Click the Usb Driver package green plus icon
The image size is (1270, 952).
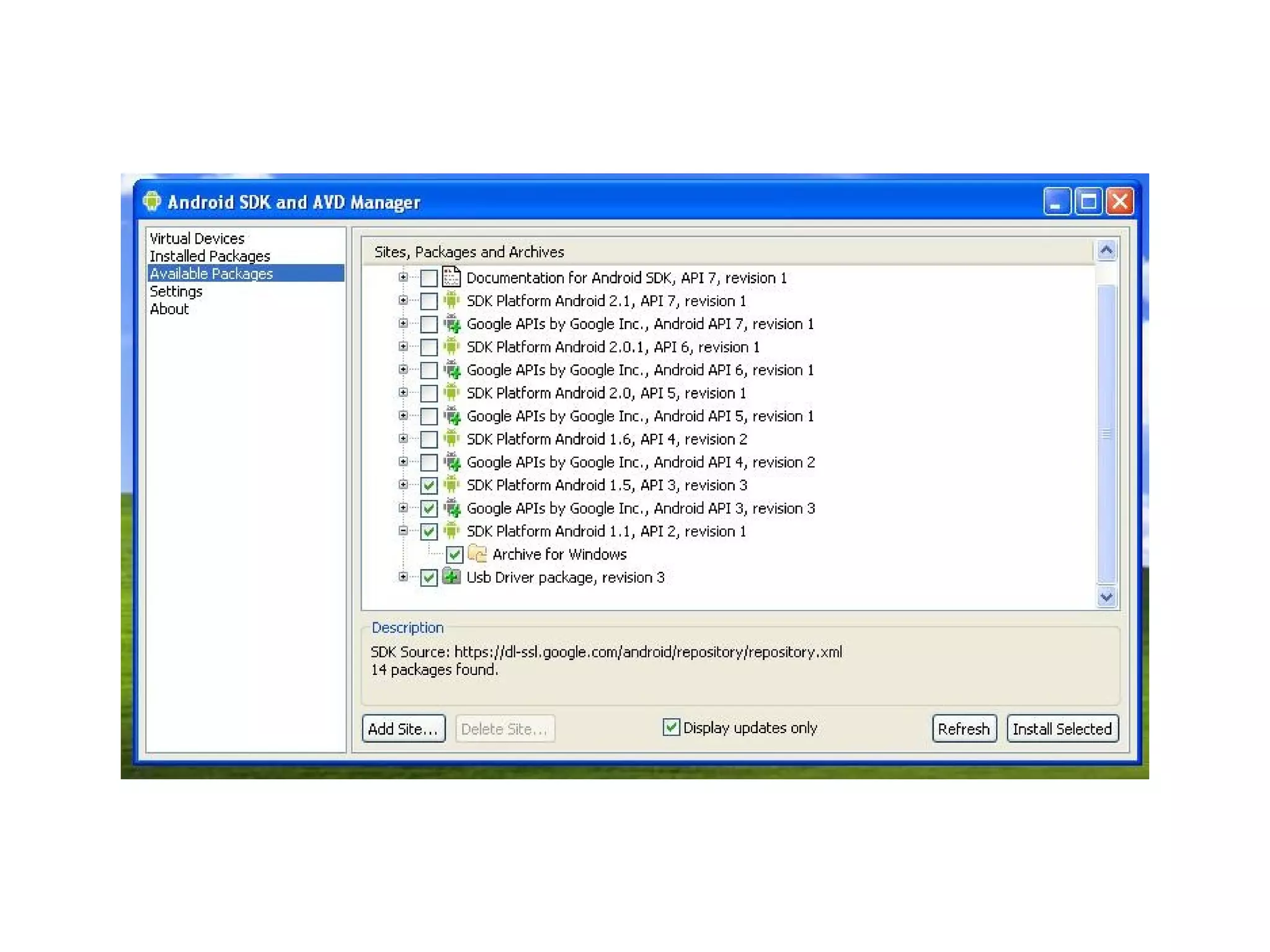pyautogui.click(x=451, y=577)
